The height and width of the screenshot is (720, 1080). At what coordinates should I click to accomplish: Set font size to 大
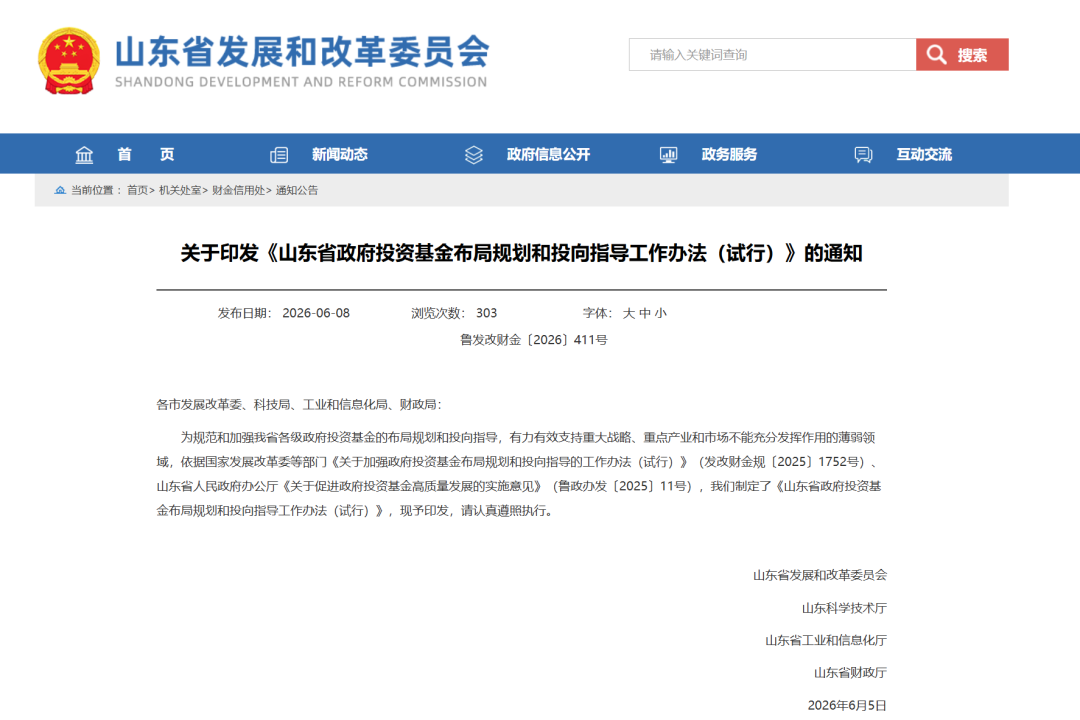click(628, 313)
